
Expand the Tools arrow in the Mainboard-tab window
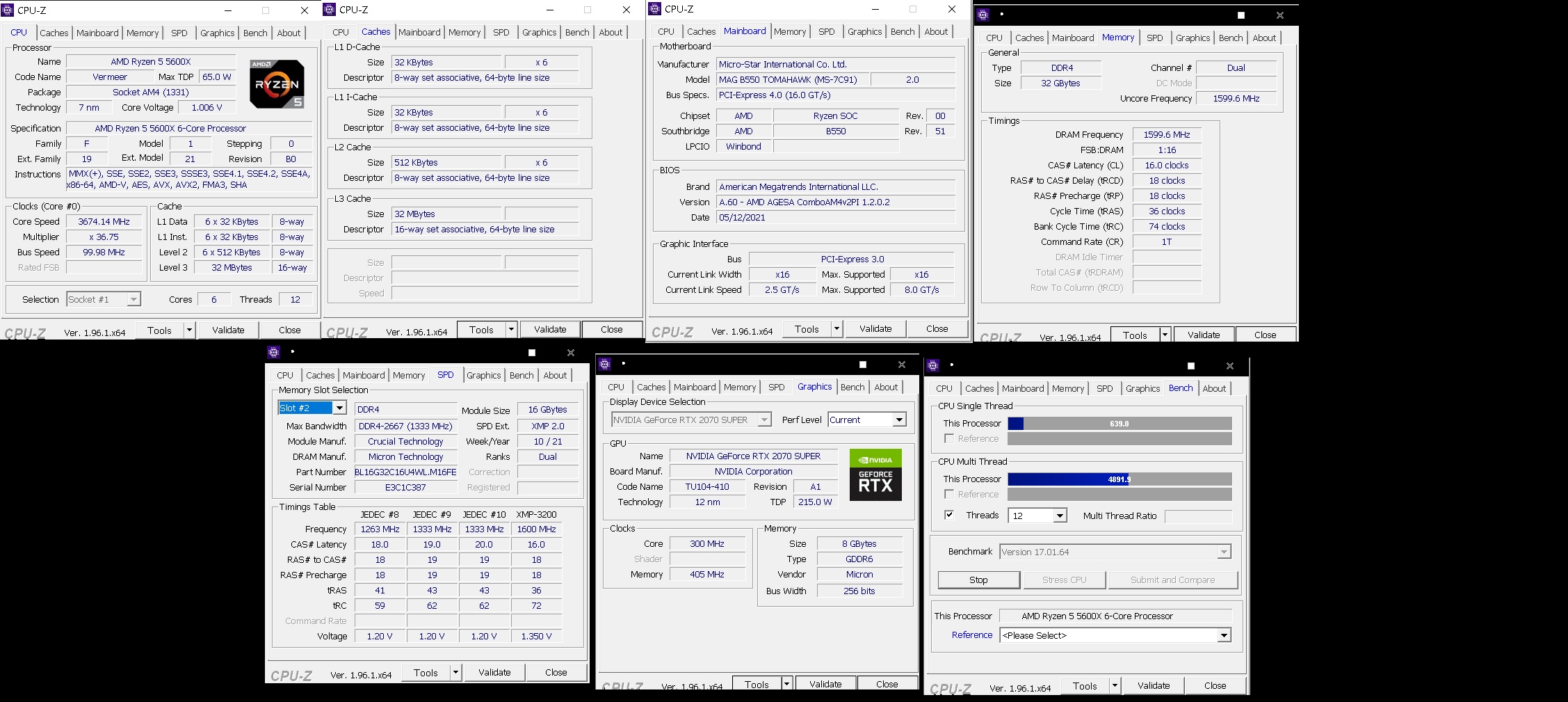point(836,328)
